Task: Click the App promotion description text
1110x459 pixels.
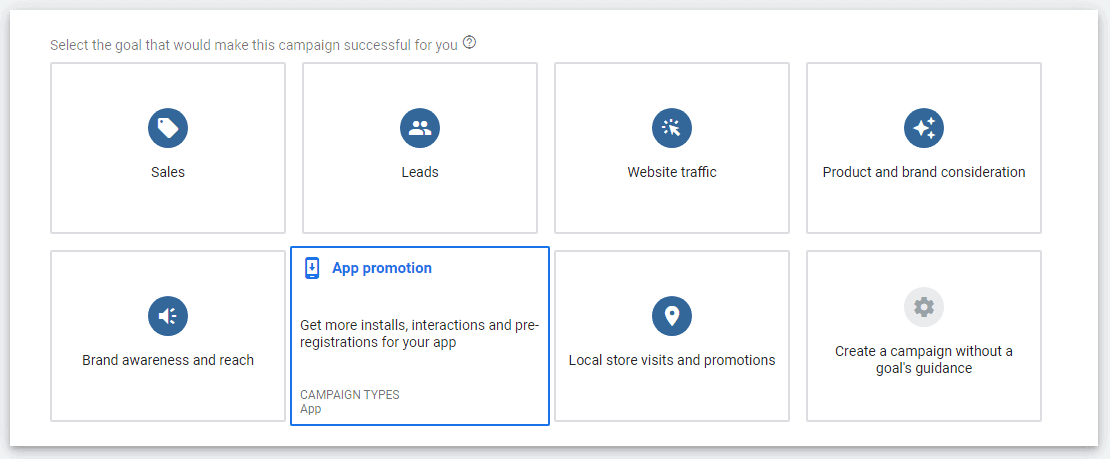Action: [420, 334]
